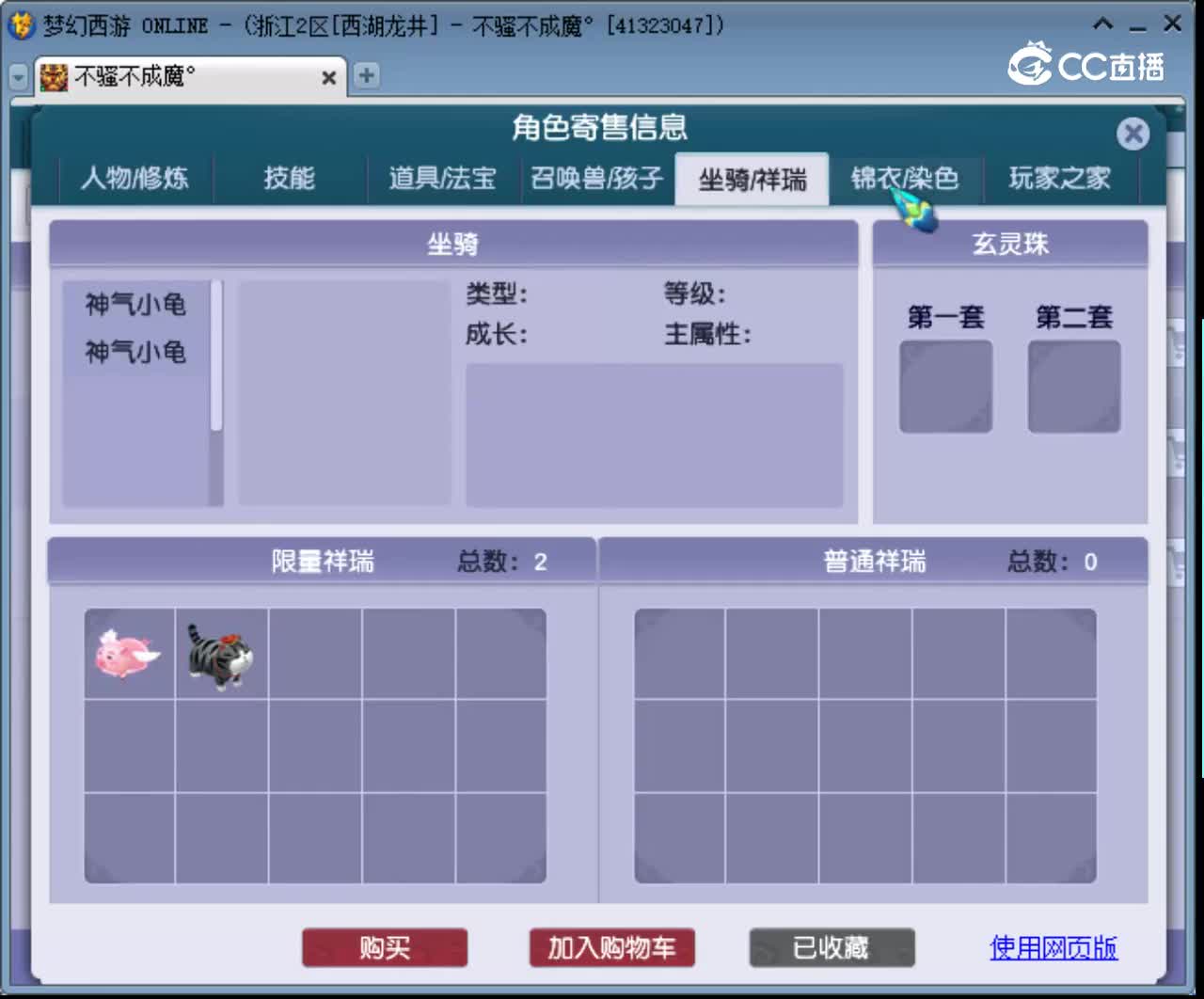Open the 技能 tab
This screenshot has width=1204, height=999.
point(289,178)
